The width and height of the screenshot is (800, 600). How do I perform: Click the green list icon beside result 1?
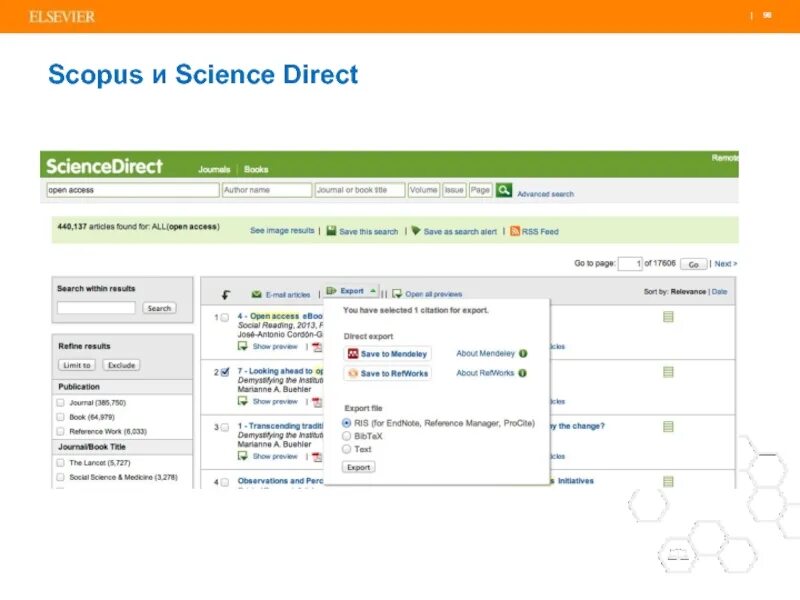[x=668, y=317]
